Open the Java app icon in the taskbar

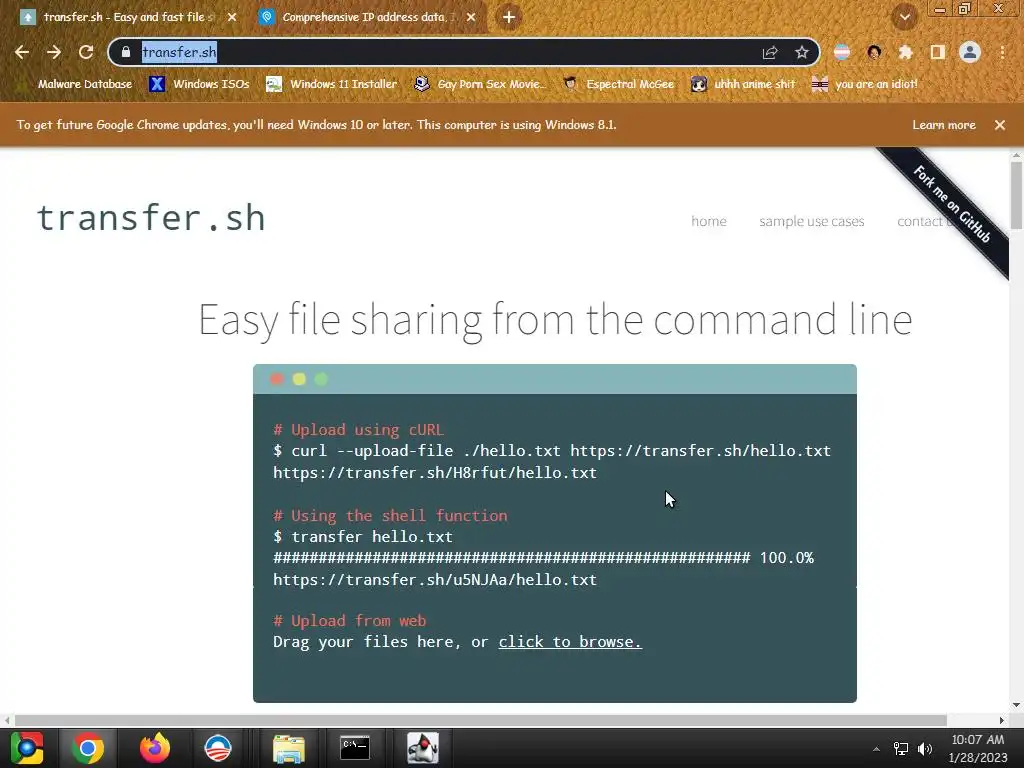(423, 748)
